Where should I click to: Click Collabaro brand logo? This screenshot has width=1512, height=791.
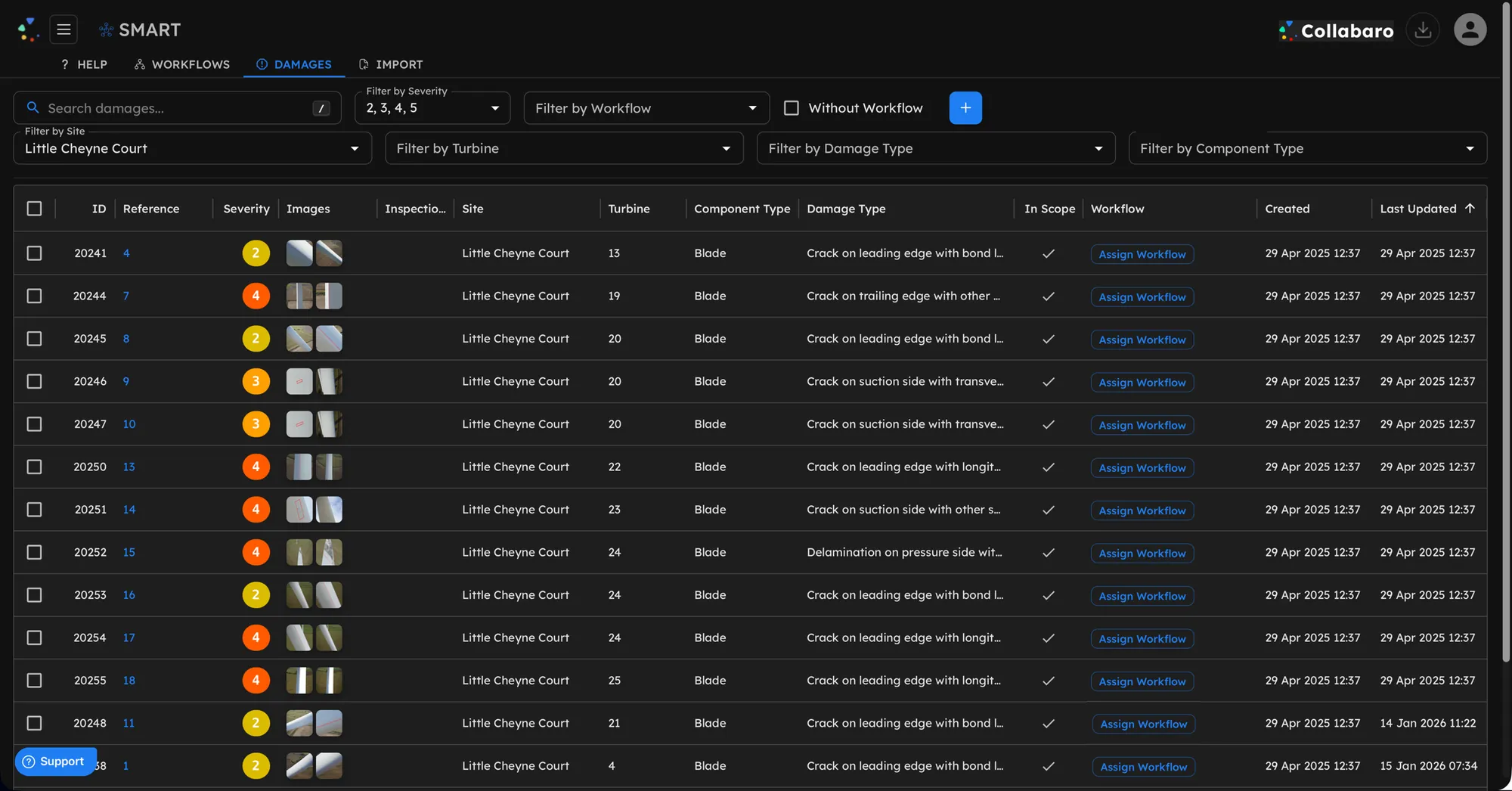[1336, 31]
